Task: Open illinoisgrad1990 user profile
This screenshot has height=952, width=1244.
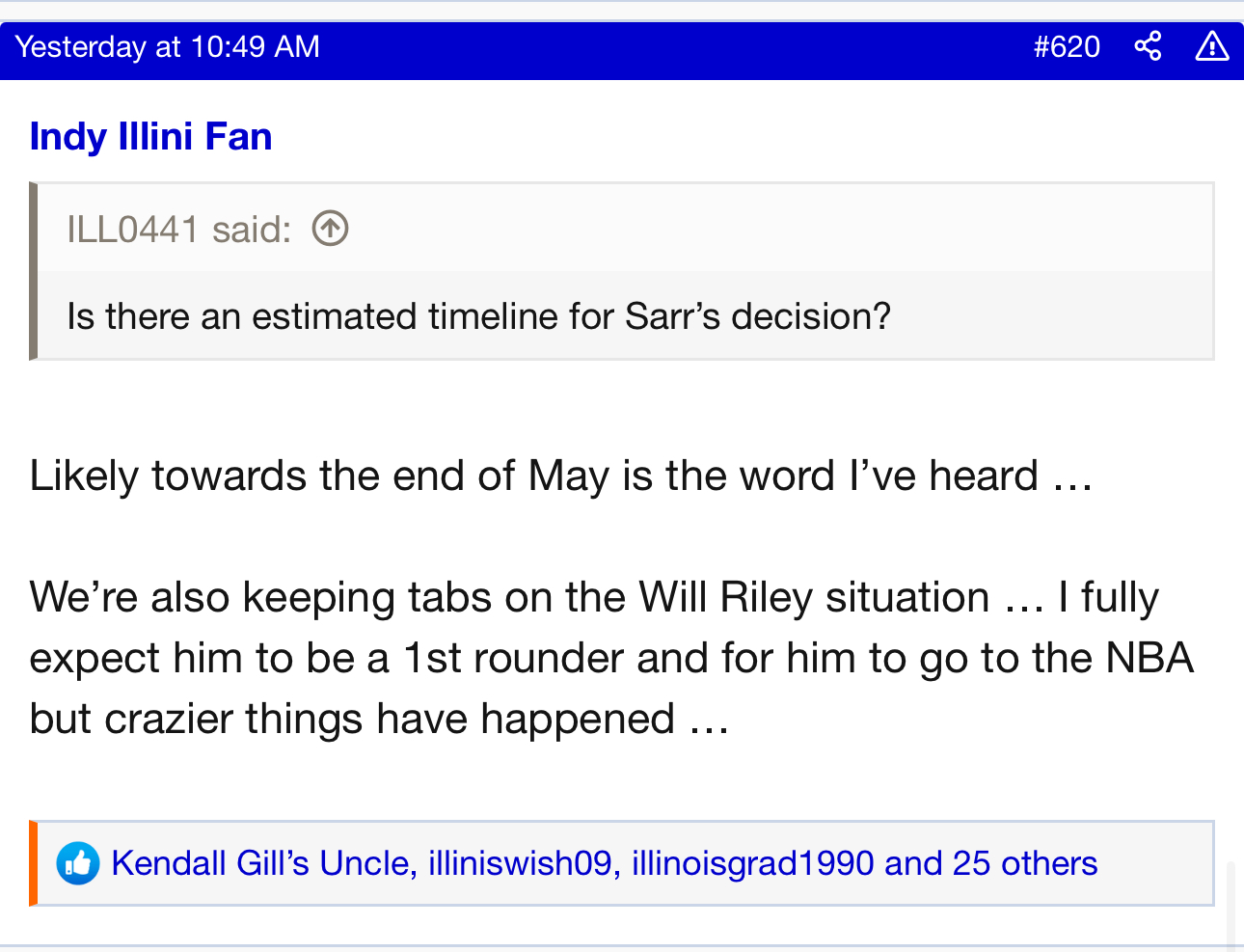Action: tap(753, 863)
